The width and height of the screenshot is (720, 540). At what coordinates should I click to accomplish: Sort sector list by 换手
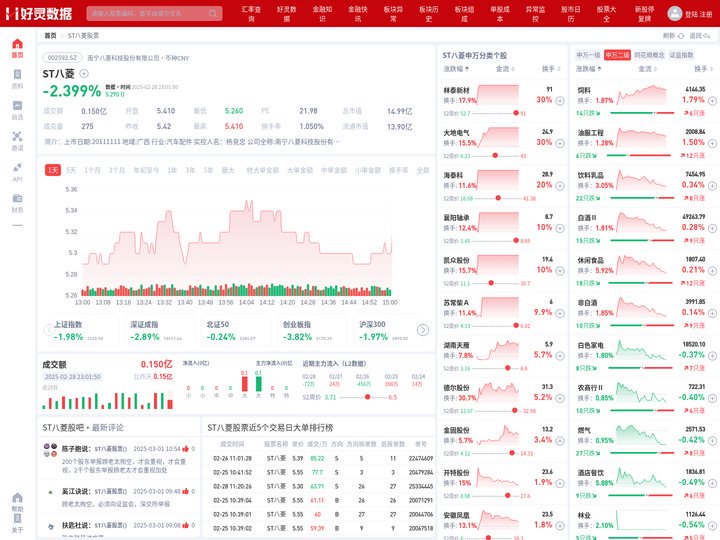[x=703, y=69]
